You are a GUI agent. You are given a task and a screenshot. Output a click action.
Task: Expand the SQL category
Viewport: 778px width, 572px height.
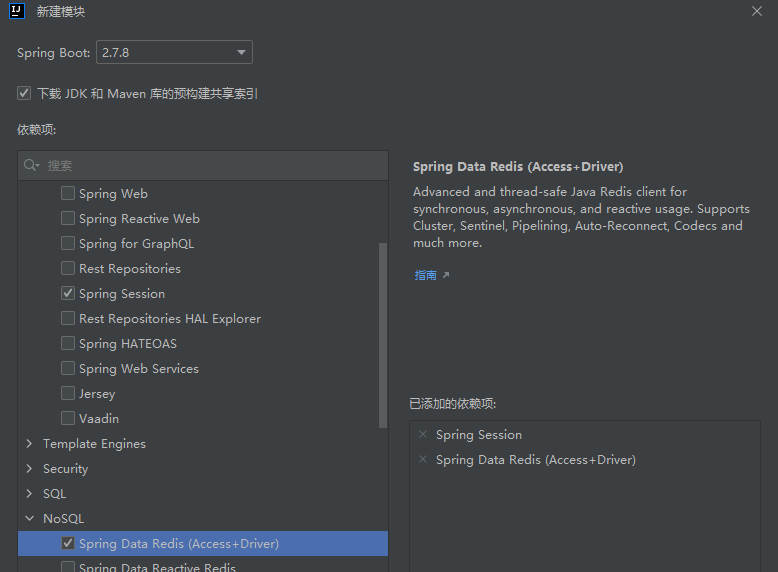[30, 494]
